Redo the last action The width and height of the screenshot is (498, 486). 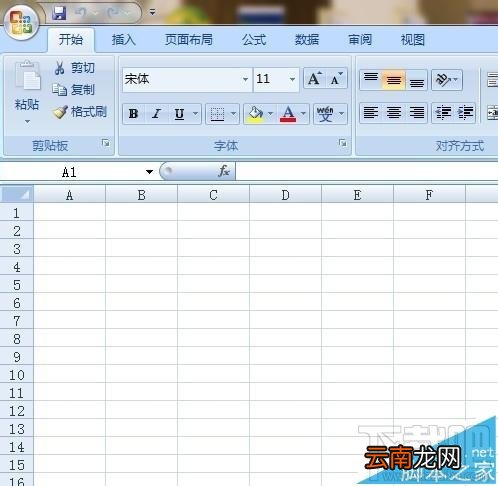113,13
